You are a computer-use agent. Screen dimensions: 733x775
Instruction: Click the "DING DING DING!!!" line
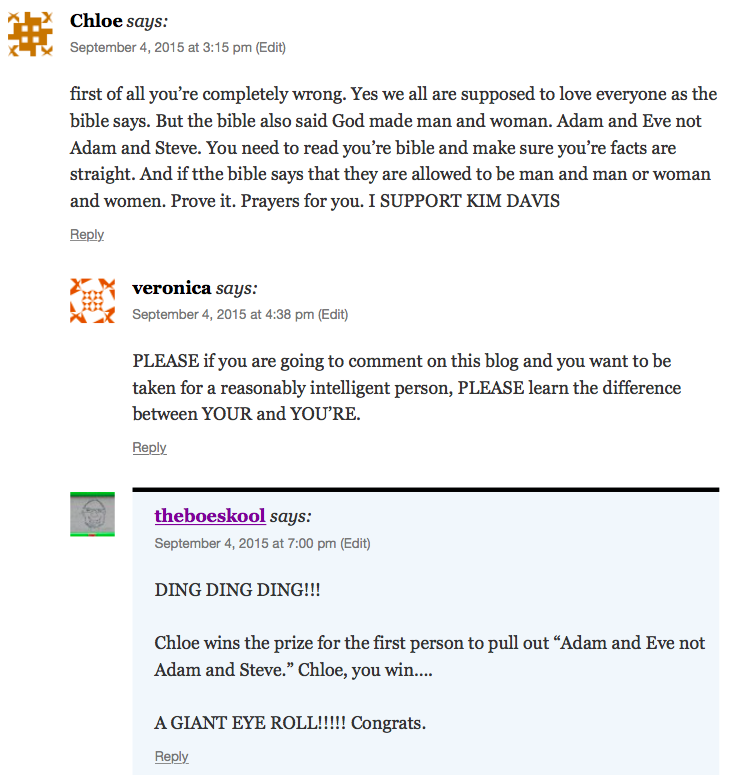pos(238,590)
